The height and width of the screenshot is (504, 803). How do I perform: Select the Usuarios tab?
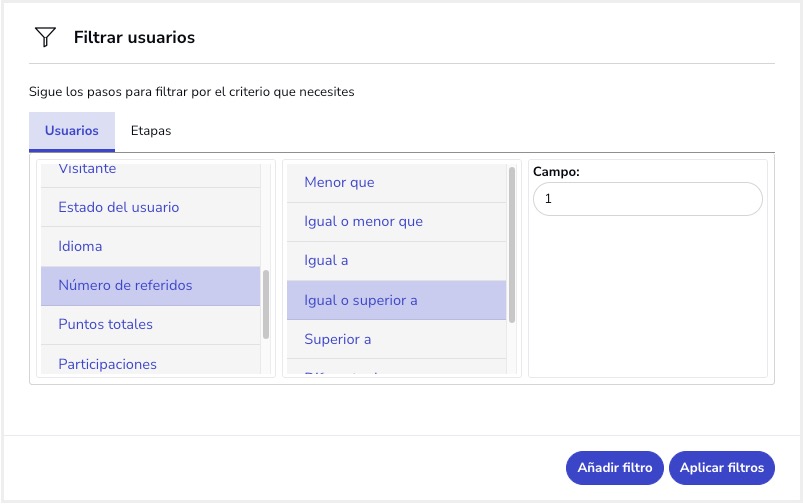pyautogui.click(x=72, y=131)
